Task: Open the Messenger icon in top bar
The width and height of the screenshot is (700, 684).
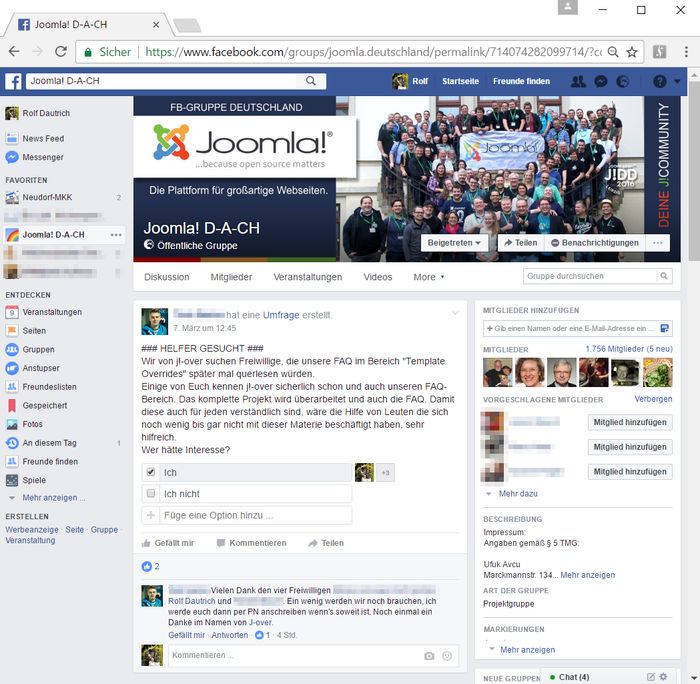Action: coord(601,81)
